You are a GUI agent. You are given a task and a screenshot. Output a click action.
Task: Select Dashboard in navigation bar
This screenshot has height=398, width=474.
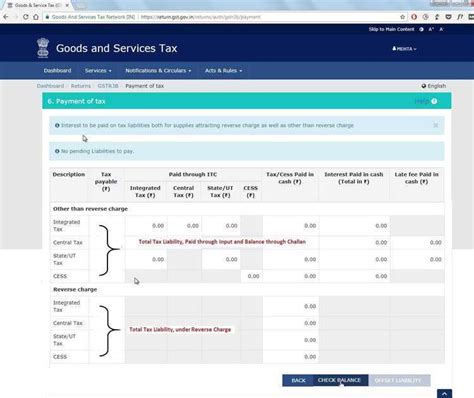point(57,71)
